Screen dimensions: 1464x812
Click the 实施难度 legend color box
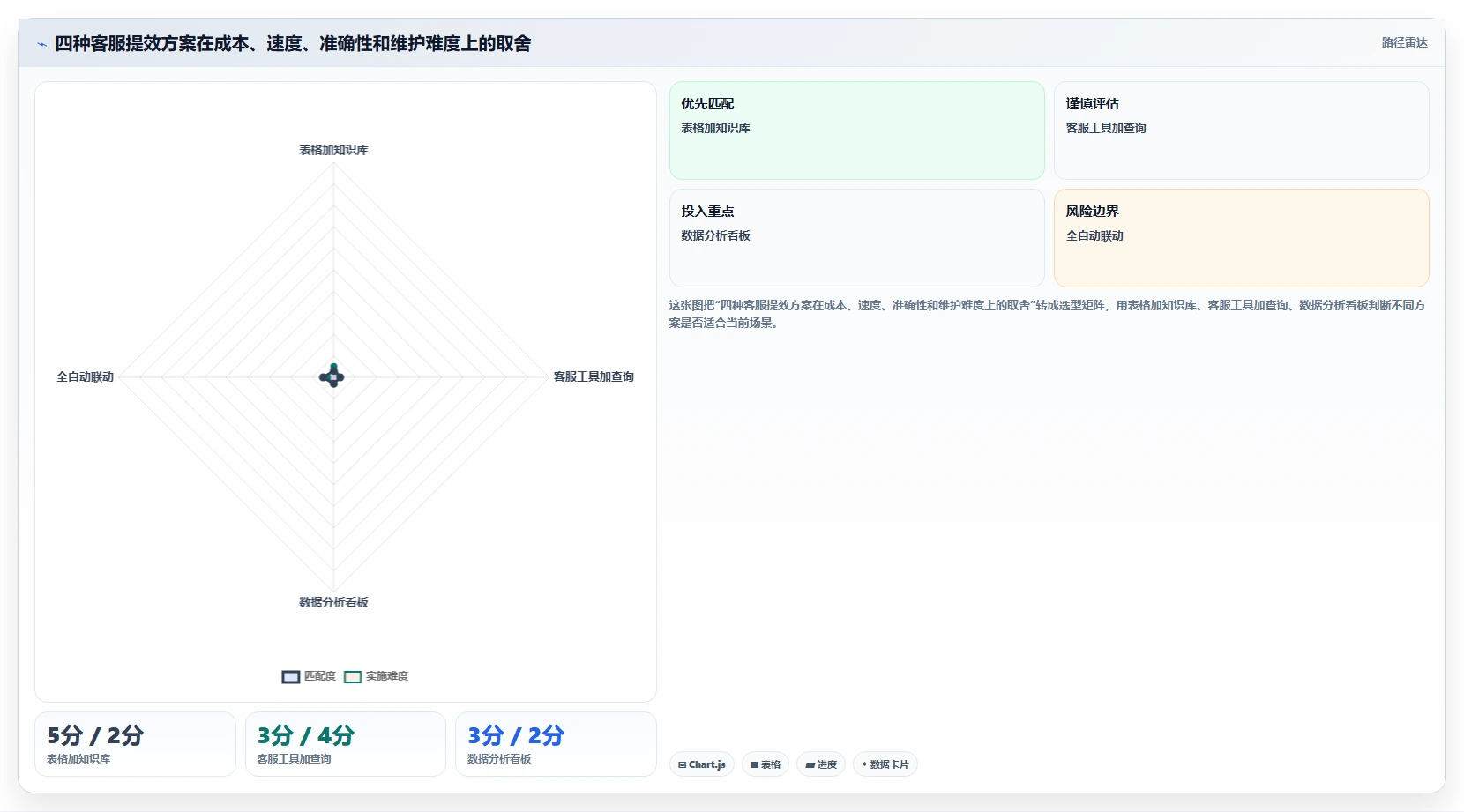pos(353,677)
